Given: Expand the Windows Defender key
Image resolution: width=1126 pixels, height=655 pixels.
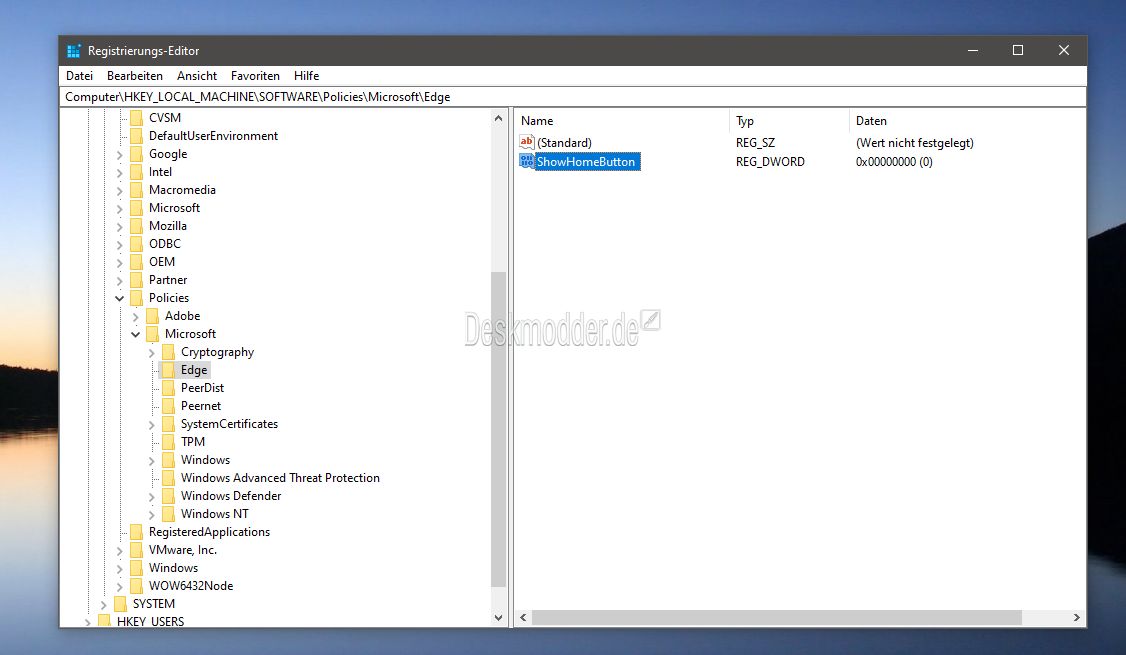Looking at the screenshot, I should pos(152,496).
